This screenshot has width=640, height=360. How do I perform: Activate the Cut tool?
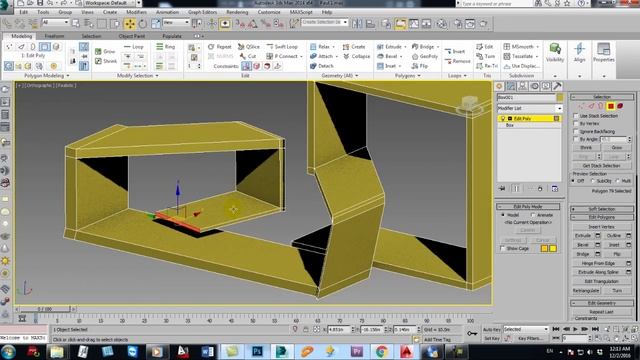click(x=248, y=56)
